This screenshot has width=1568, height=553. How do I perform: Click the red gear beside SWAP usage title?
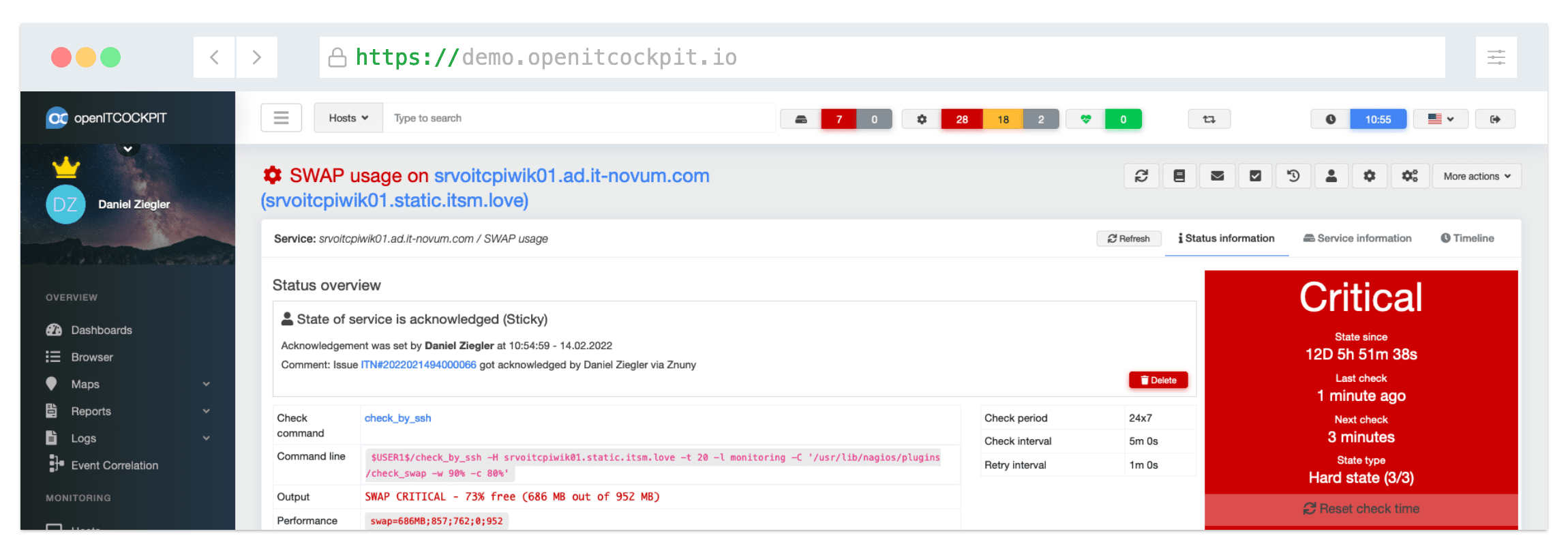pos(273,175)
